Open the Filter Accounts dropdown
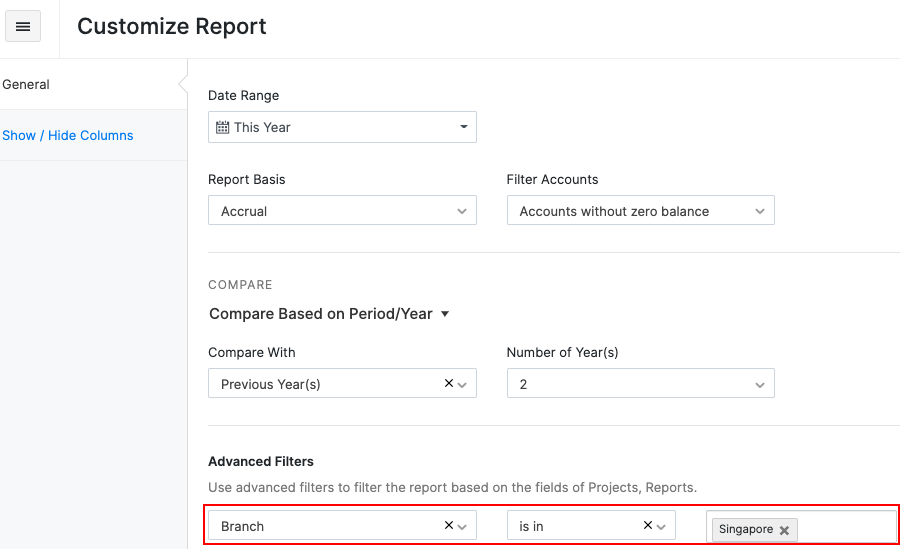Screen dimensions: 900x549 (759, 211)
